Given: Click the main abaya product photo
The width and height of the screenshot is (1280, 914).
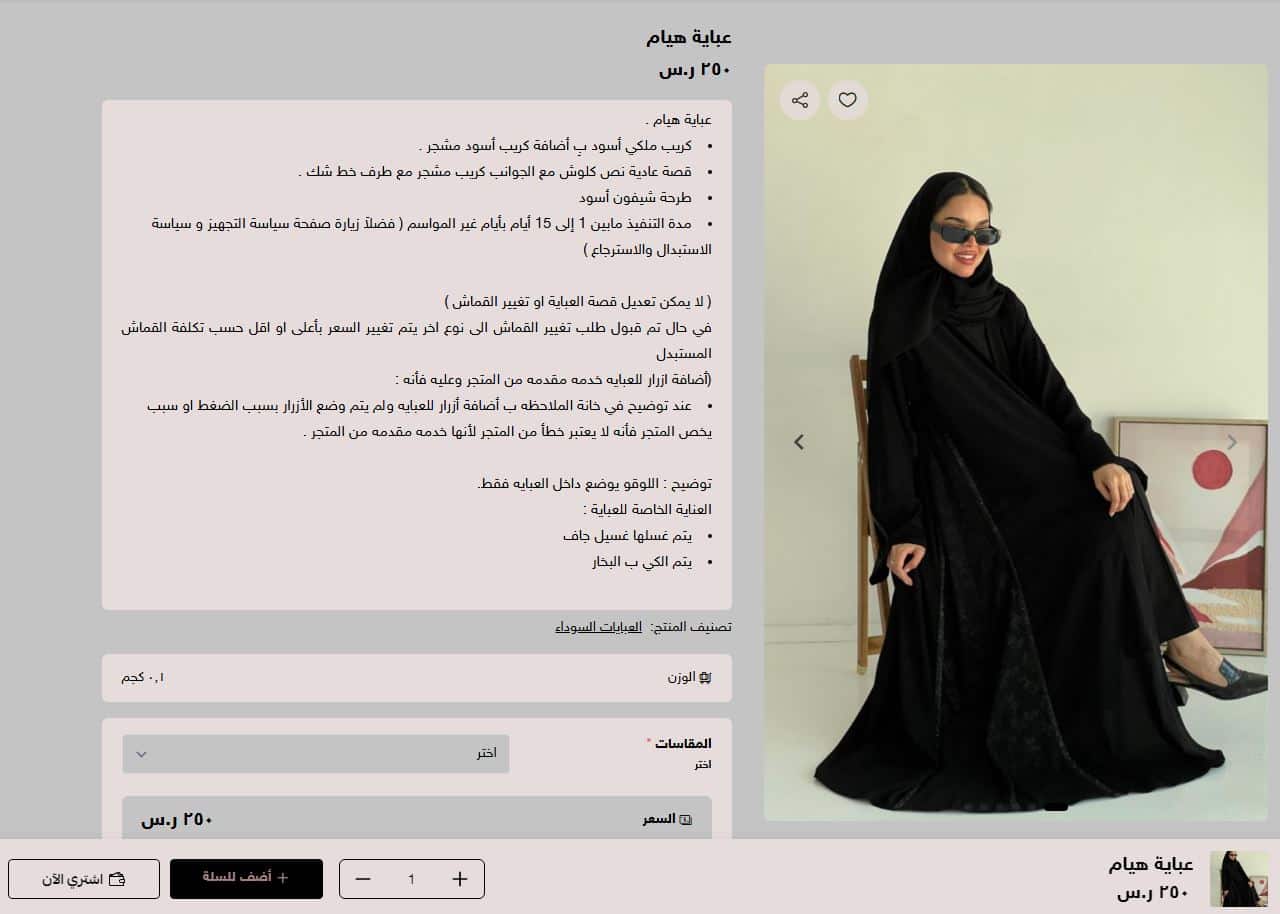Looking at the screenshot, I should point(1016,442).
